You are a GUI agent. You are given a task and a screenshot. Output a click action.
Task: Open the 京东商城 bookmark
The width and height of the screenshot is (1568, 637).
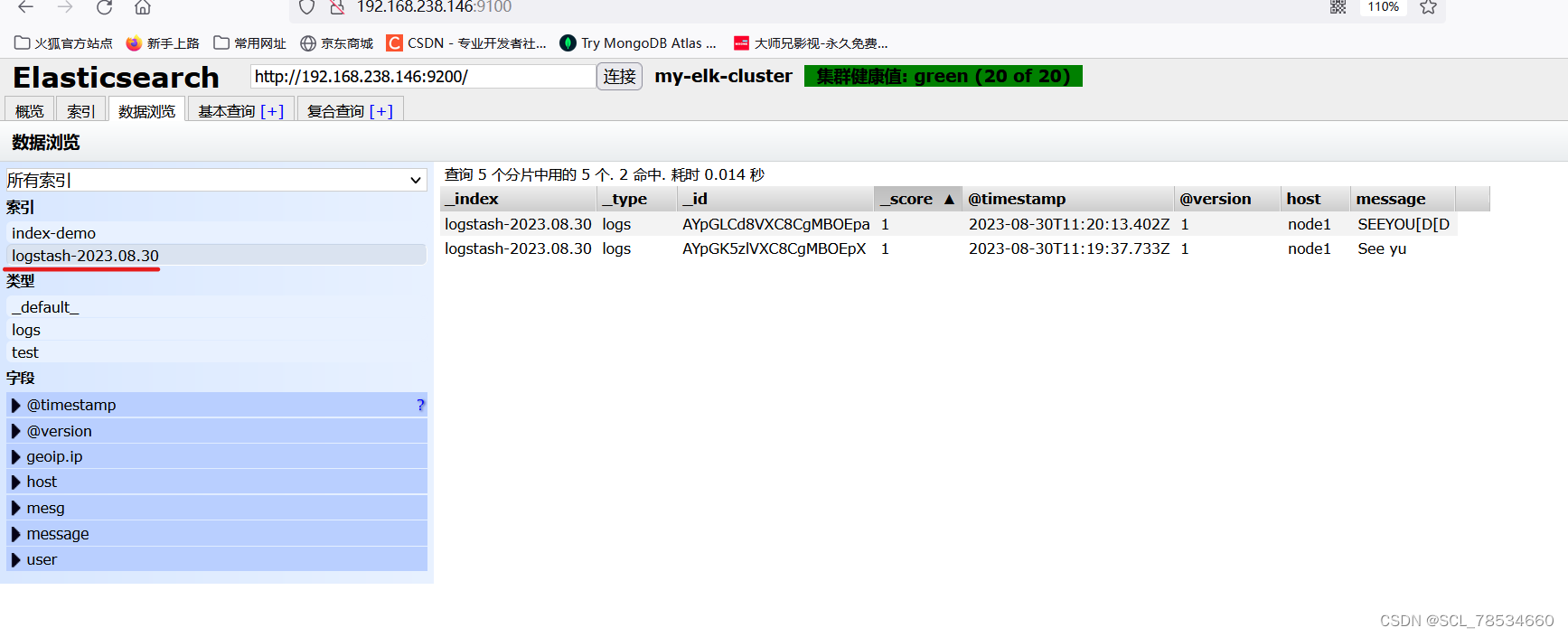pos(337,43)
